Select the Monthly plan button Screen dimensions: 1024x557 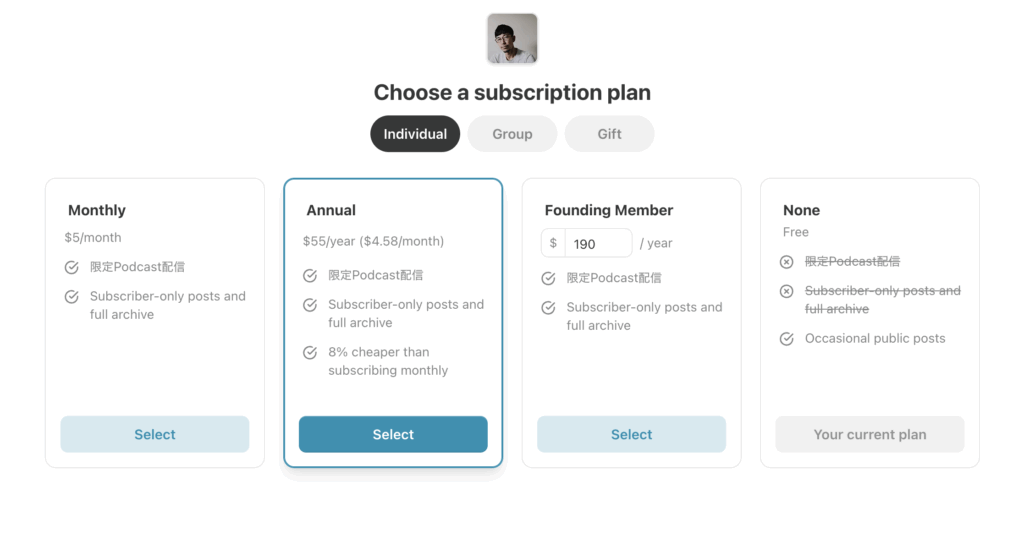pos(155,435)
